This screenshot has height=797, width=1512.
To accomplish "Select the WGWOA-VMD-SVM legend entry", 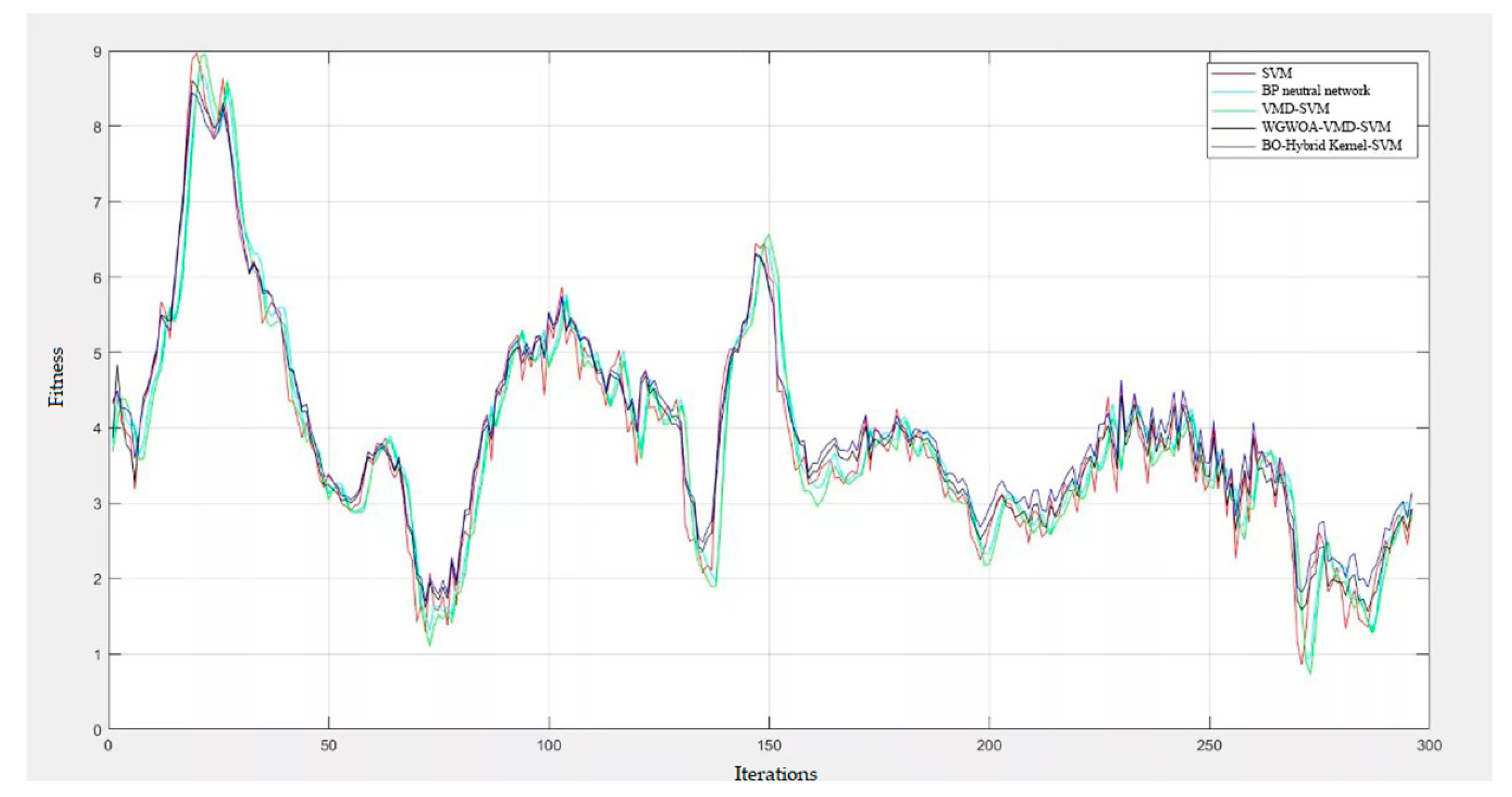I will [x=1325, y=127].
